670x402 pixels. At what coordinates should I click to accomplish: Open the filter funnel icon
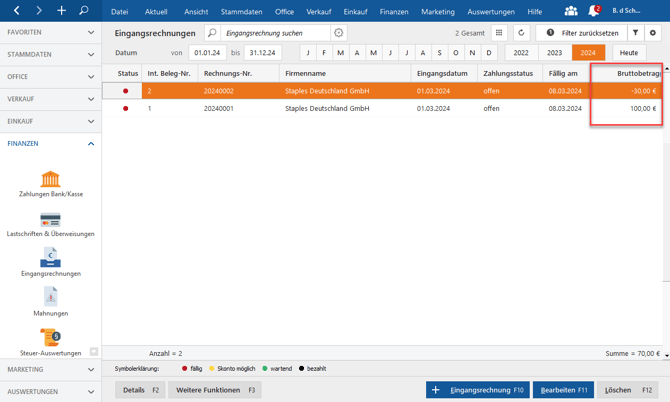pos(635,33)
